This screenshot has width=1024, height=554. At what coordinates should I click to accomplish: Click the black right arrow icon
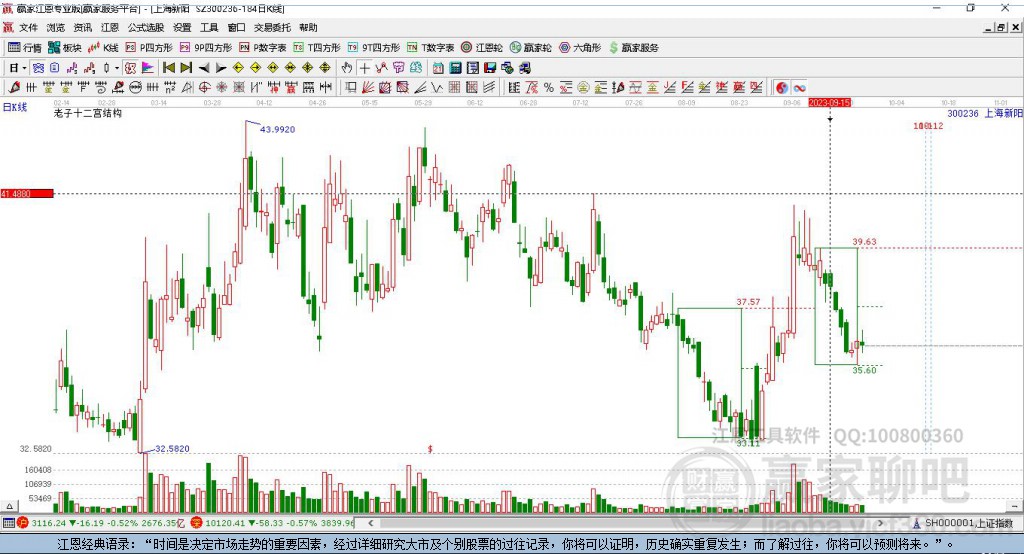coord(221,68)
